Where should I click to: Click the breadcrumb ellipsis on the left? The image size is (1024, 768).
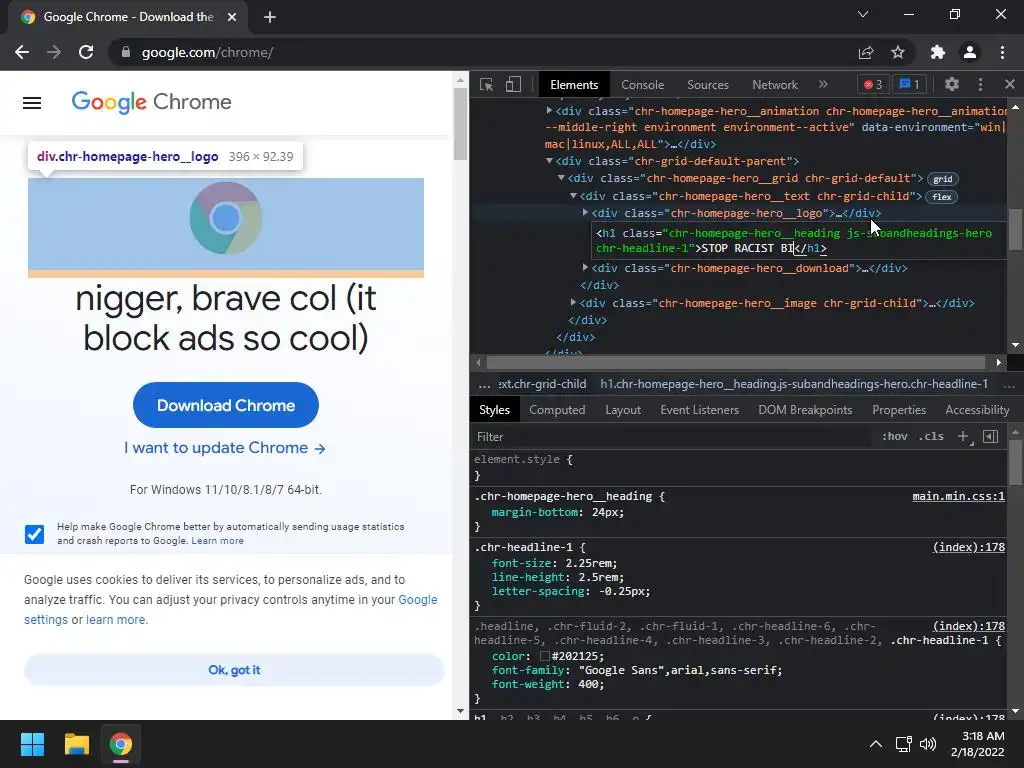(485, 385)
